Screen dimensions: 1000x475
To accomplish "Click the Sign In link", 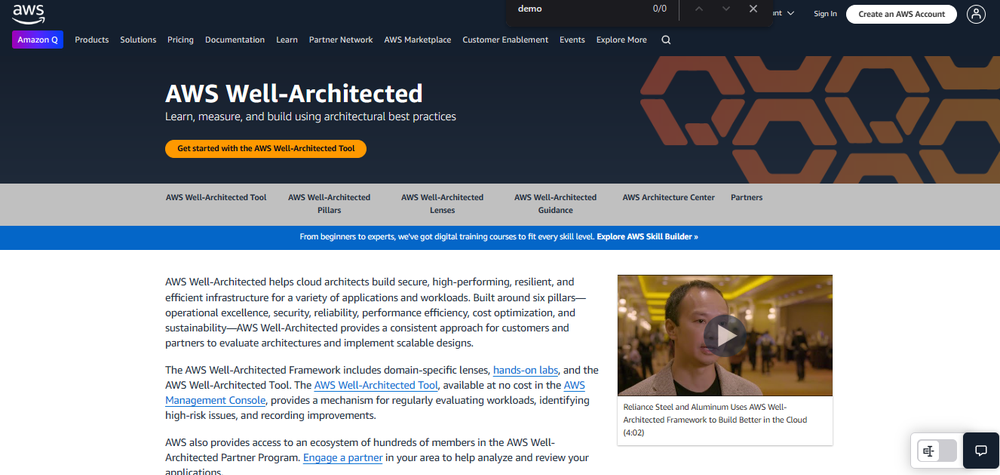I will coord(825,14).
